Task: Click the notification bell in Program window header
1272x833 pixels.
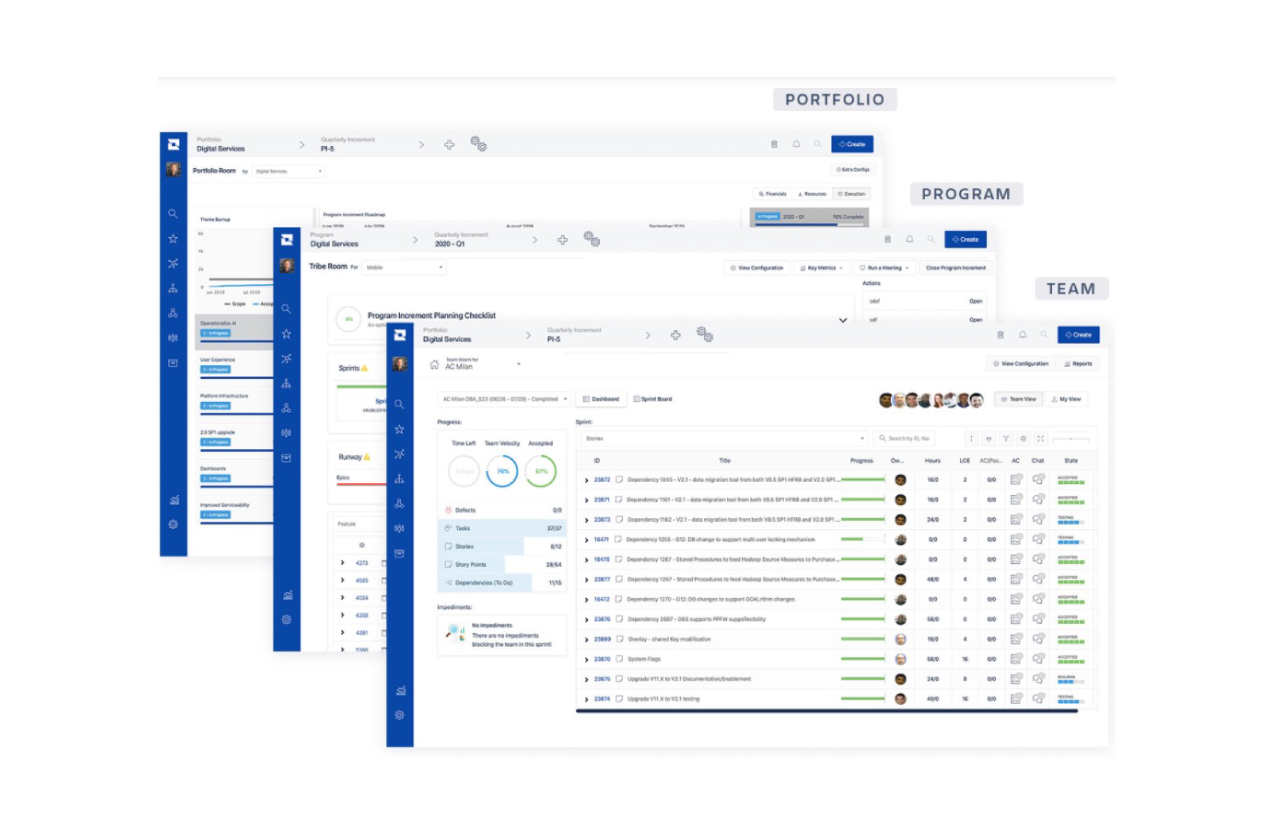Action: coord(909,240)
